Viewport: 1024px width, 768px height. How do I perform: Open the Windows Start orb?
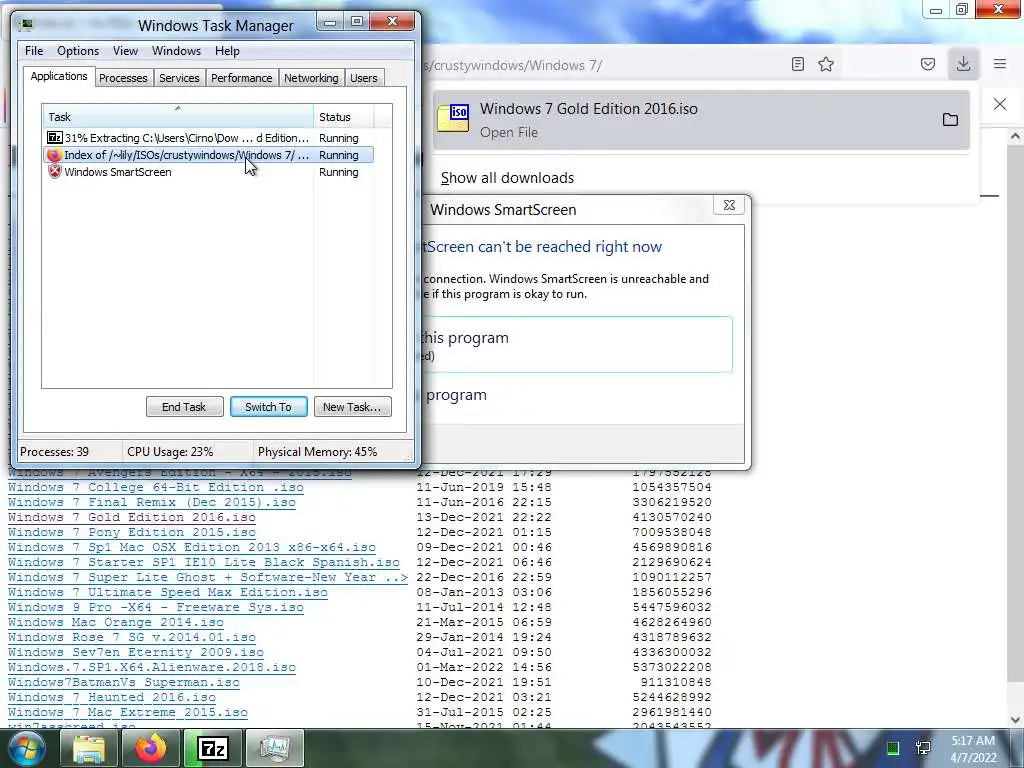click(26, 748)
